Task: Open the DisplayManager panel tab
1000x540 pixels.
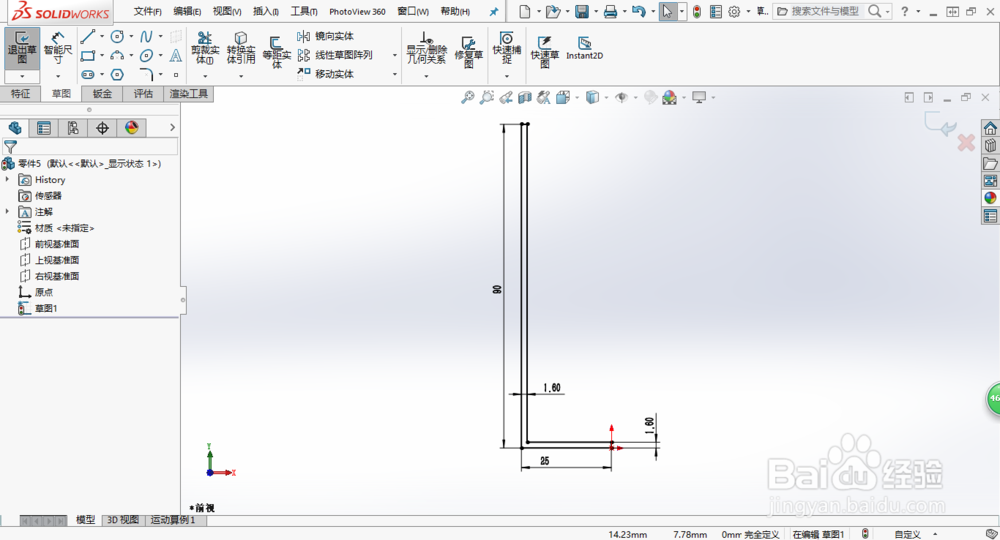Action: (x=131, y=128)
